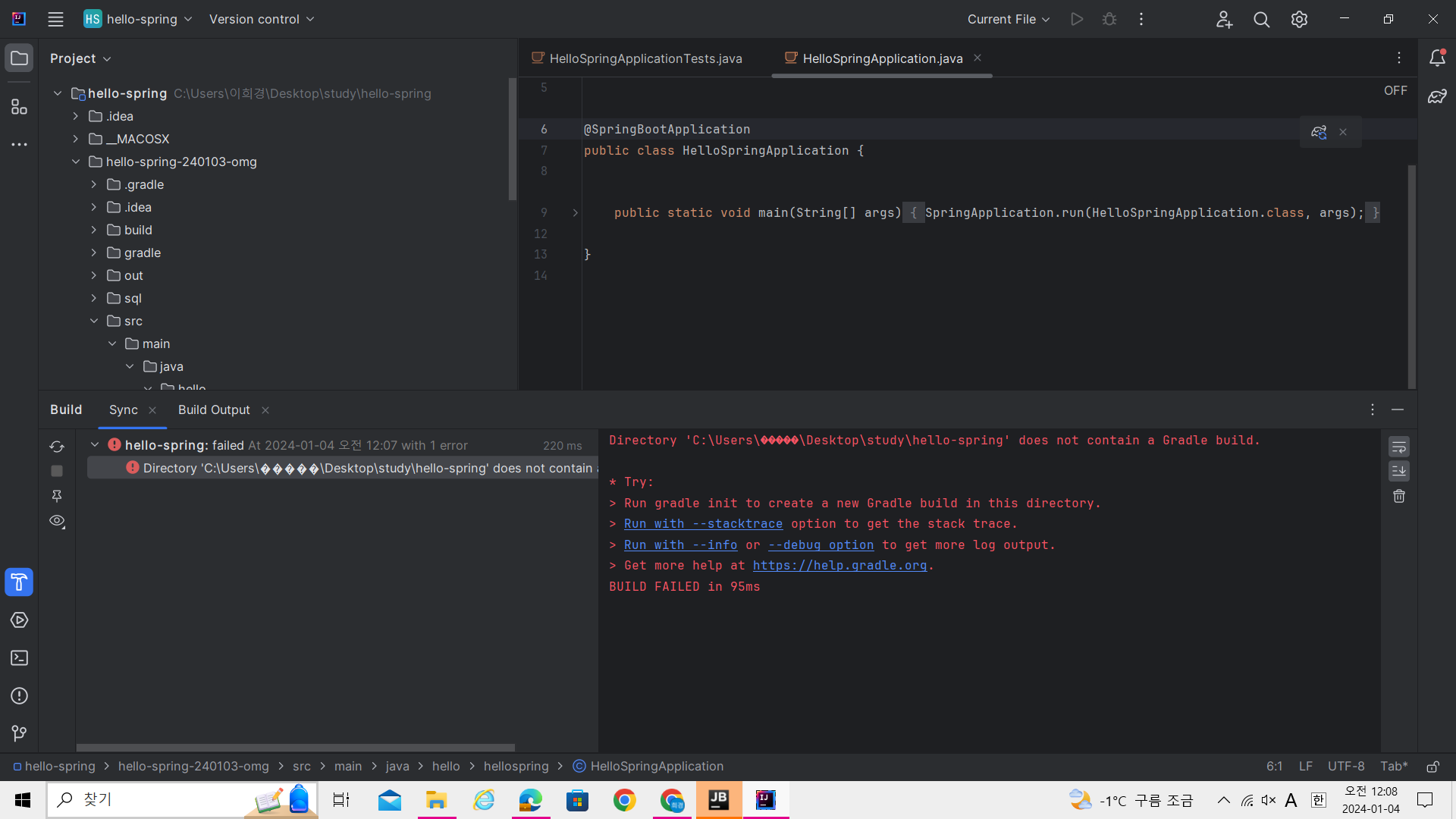Collapse hello-spring failed build node
1456x819 pixels.
[x=95, y=444]
